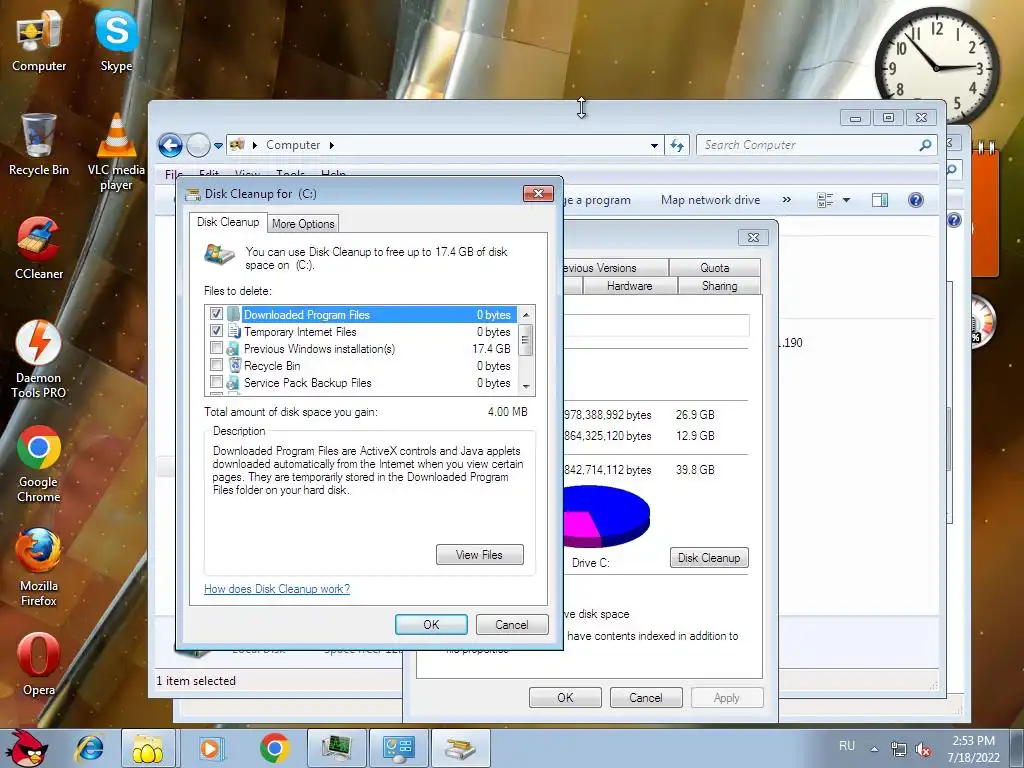Open the control panel taskbar icon
This screenshot has height=768, width=1024.
coord(399,748)
